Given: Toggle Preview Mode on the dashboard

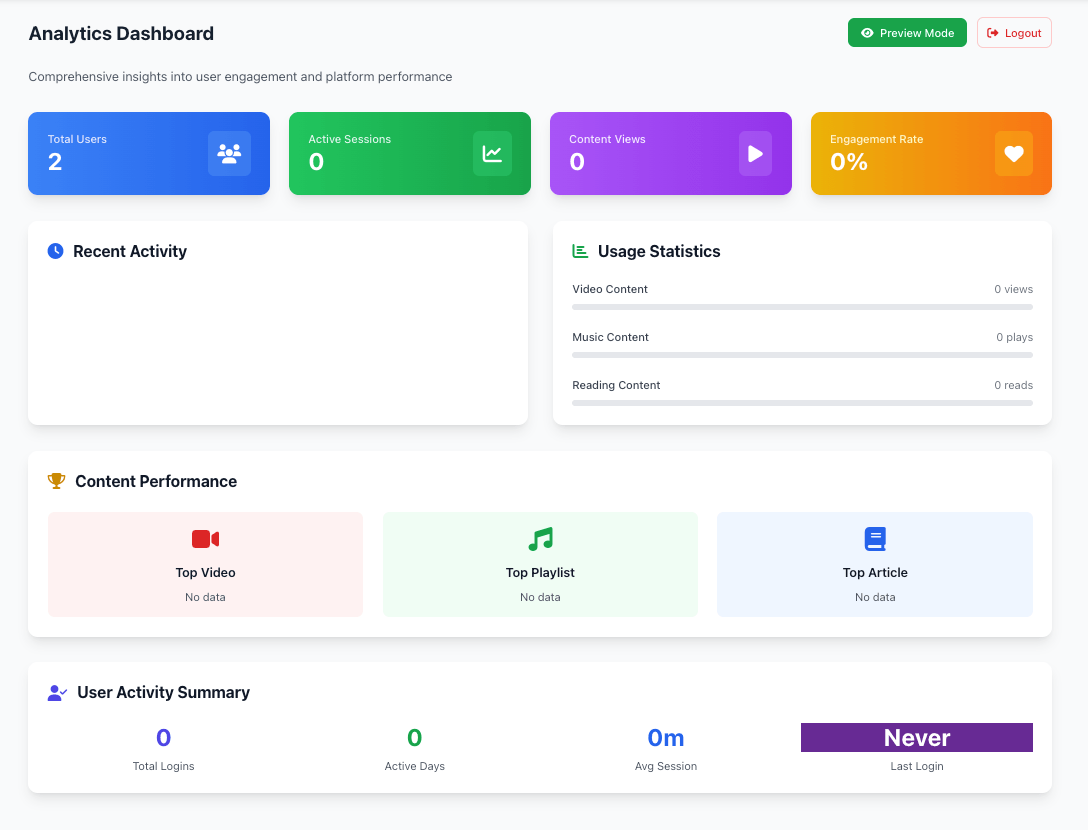Looking at the screenshot, I should coord(907,33).
